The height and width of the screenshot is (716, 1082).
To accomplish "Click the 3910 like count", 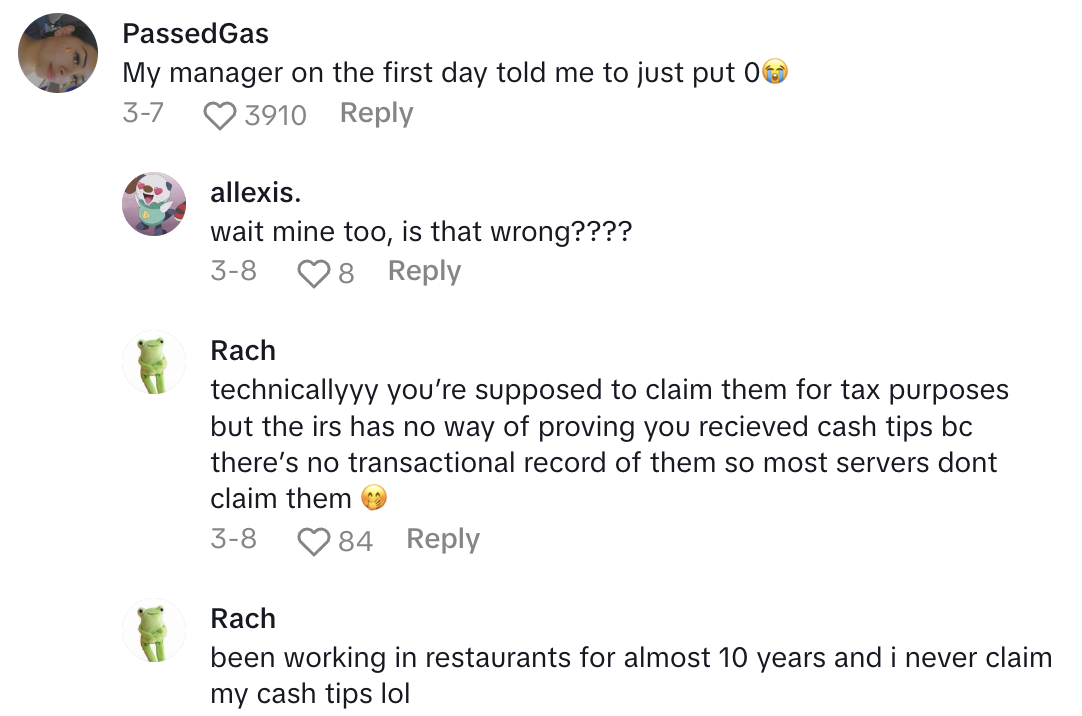I will coord(275,116).
